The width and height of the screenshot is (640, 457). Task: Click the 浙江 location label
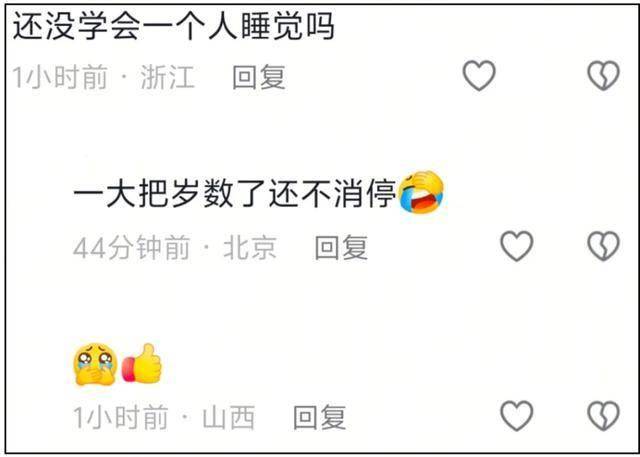click(x=167, y=77)
